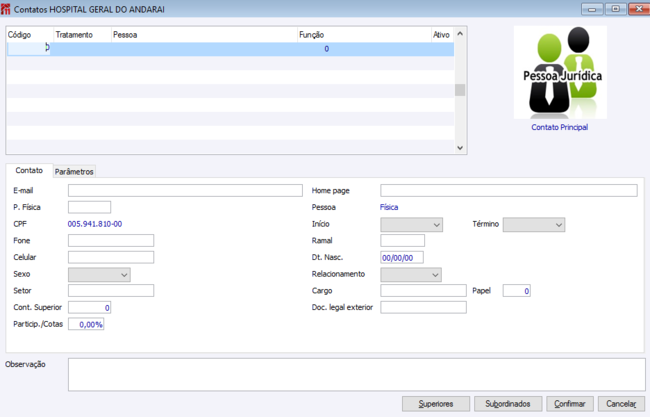Click the Ativo column header
Image resolution: width=650 pixels, height=417 pixels.
(442, 35)
